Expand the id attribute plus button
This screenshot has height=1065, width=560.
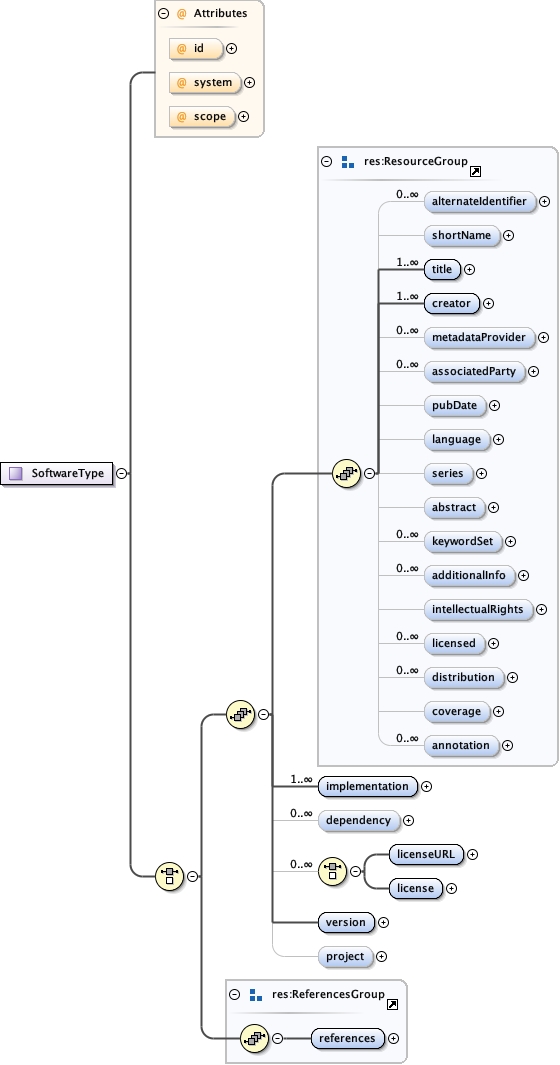[231, 48]
